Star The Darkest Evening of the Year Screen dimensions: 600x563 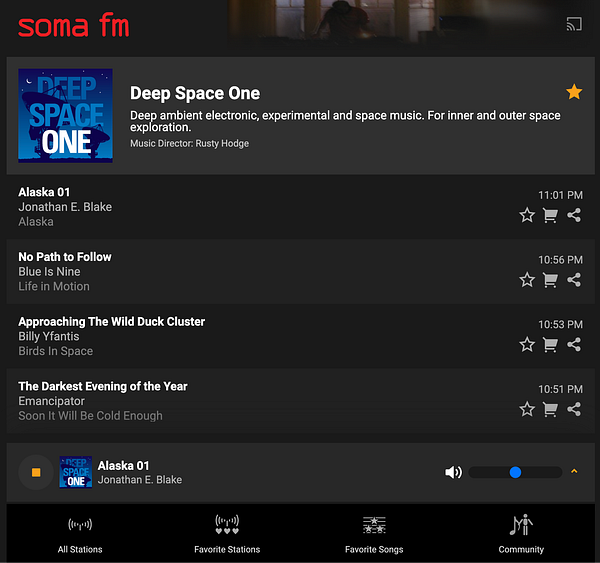[x=527, y=409]
